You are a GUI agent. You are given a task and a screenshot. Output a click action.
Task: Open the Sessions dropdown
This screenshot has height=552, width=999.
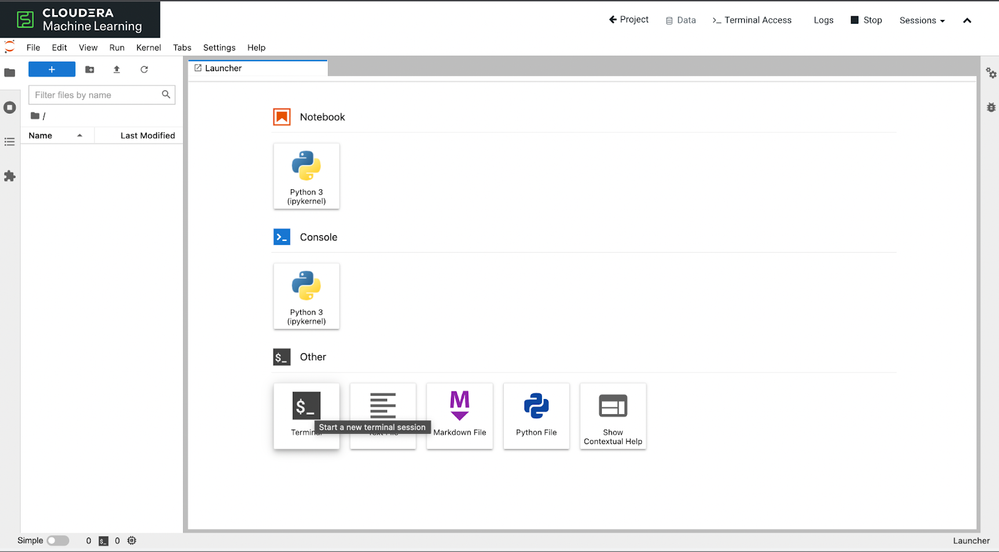tap(922, 20)
